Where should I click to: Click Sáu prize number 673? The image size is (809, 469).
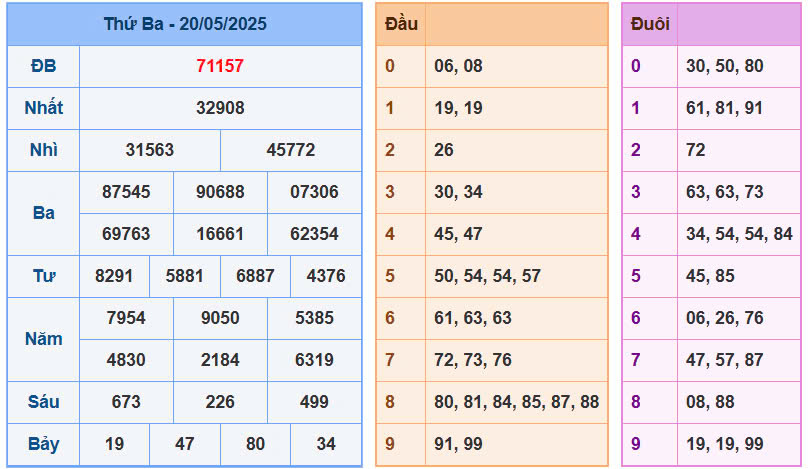click(x=126, y=401)
